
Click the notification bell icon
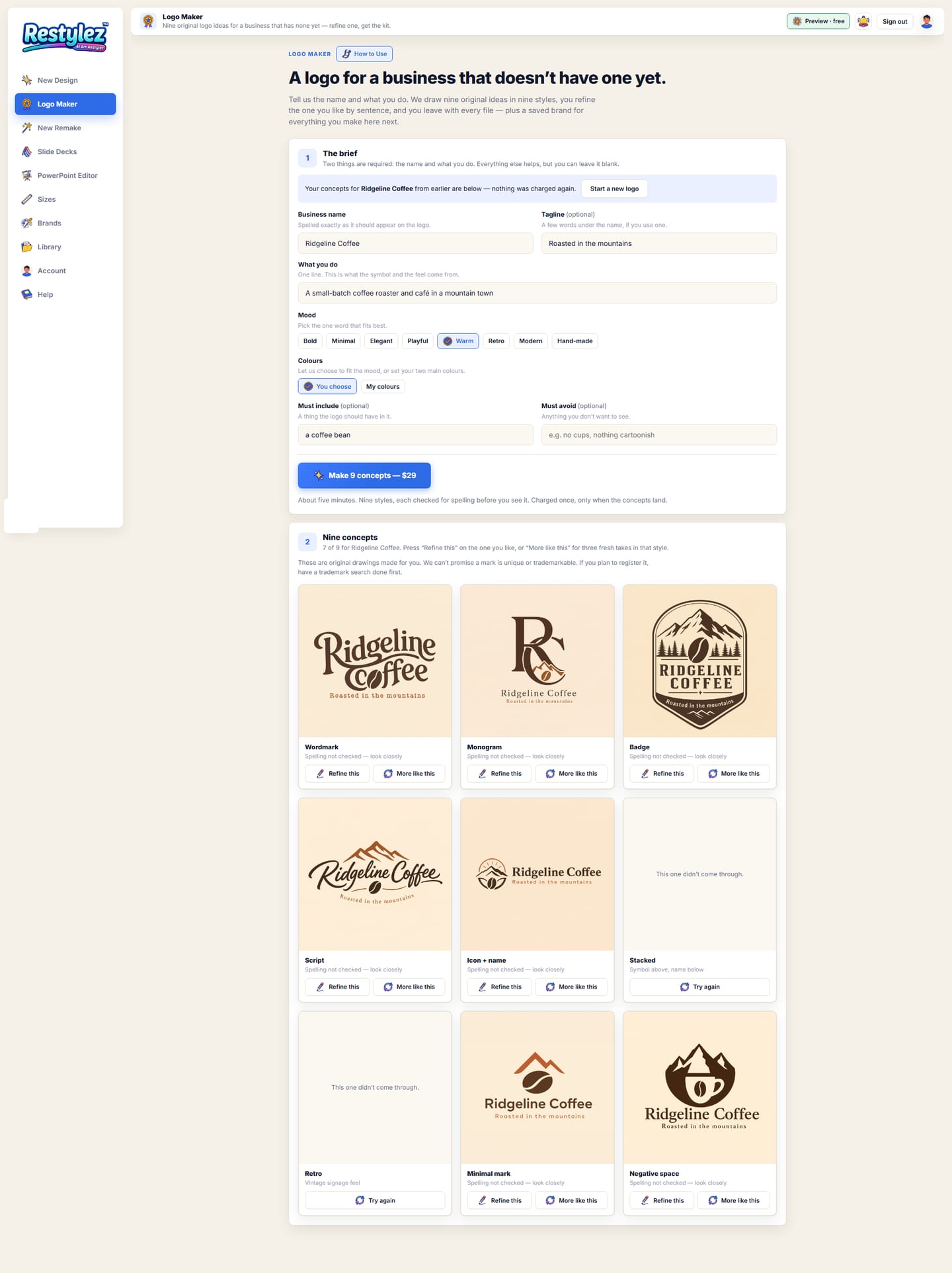click(863, 21)
